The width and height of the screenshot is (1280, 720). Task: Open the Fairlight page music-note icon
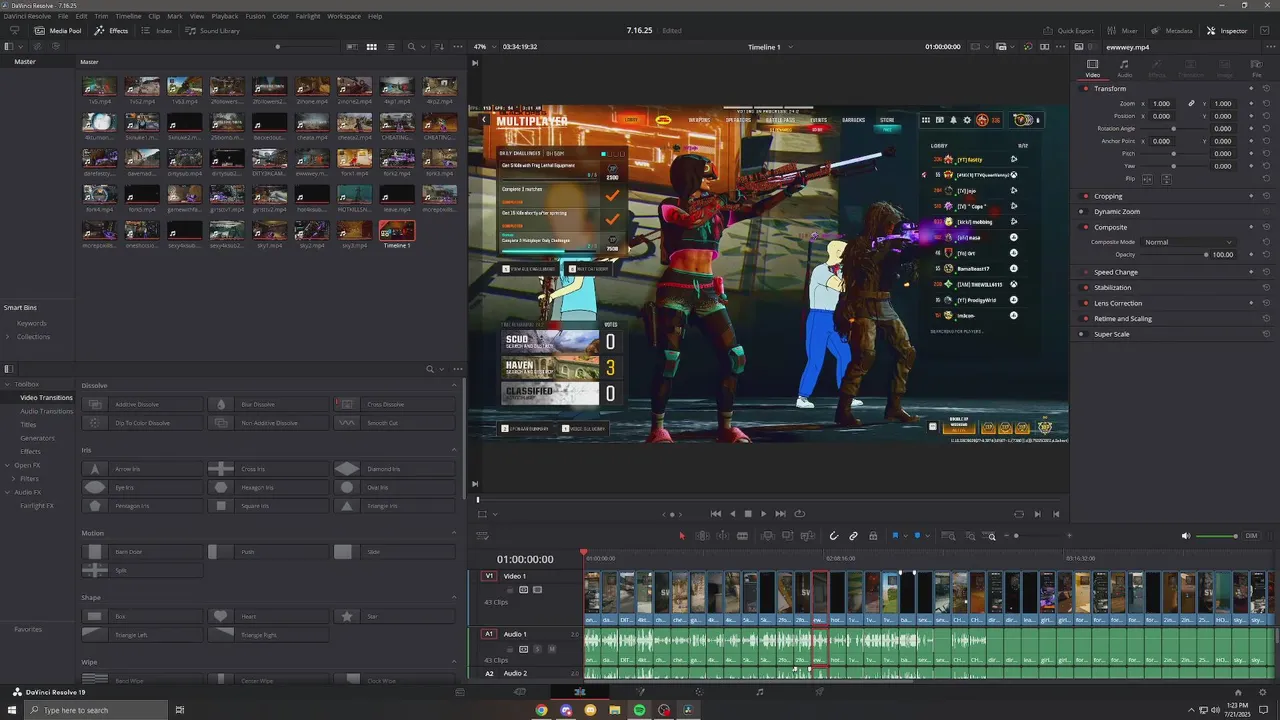click(760, 692)
